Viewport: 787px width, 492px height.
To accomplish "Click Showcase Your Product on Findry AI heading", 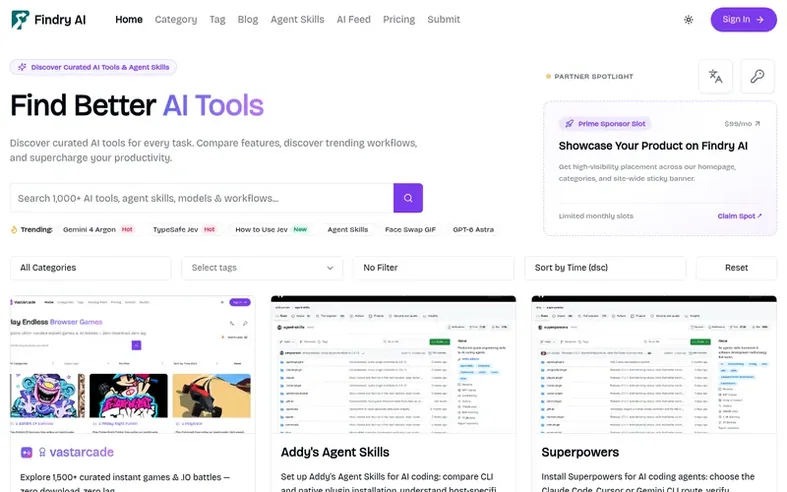I will (653, 146).
